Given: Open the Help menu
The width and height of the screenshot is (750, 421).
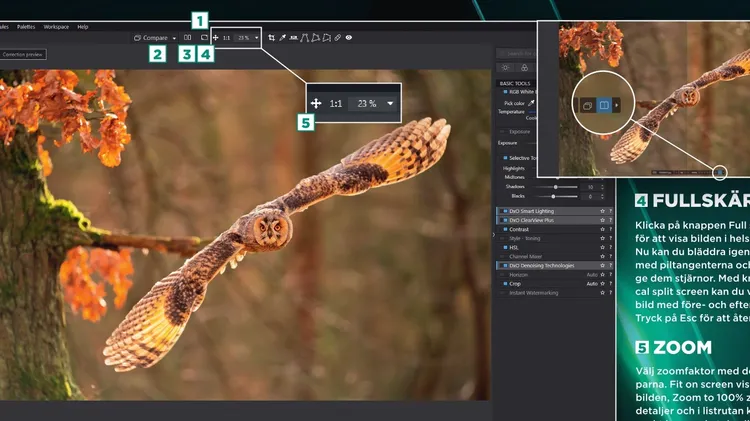Looking at the screenshot, I should point(83,27).
